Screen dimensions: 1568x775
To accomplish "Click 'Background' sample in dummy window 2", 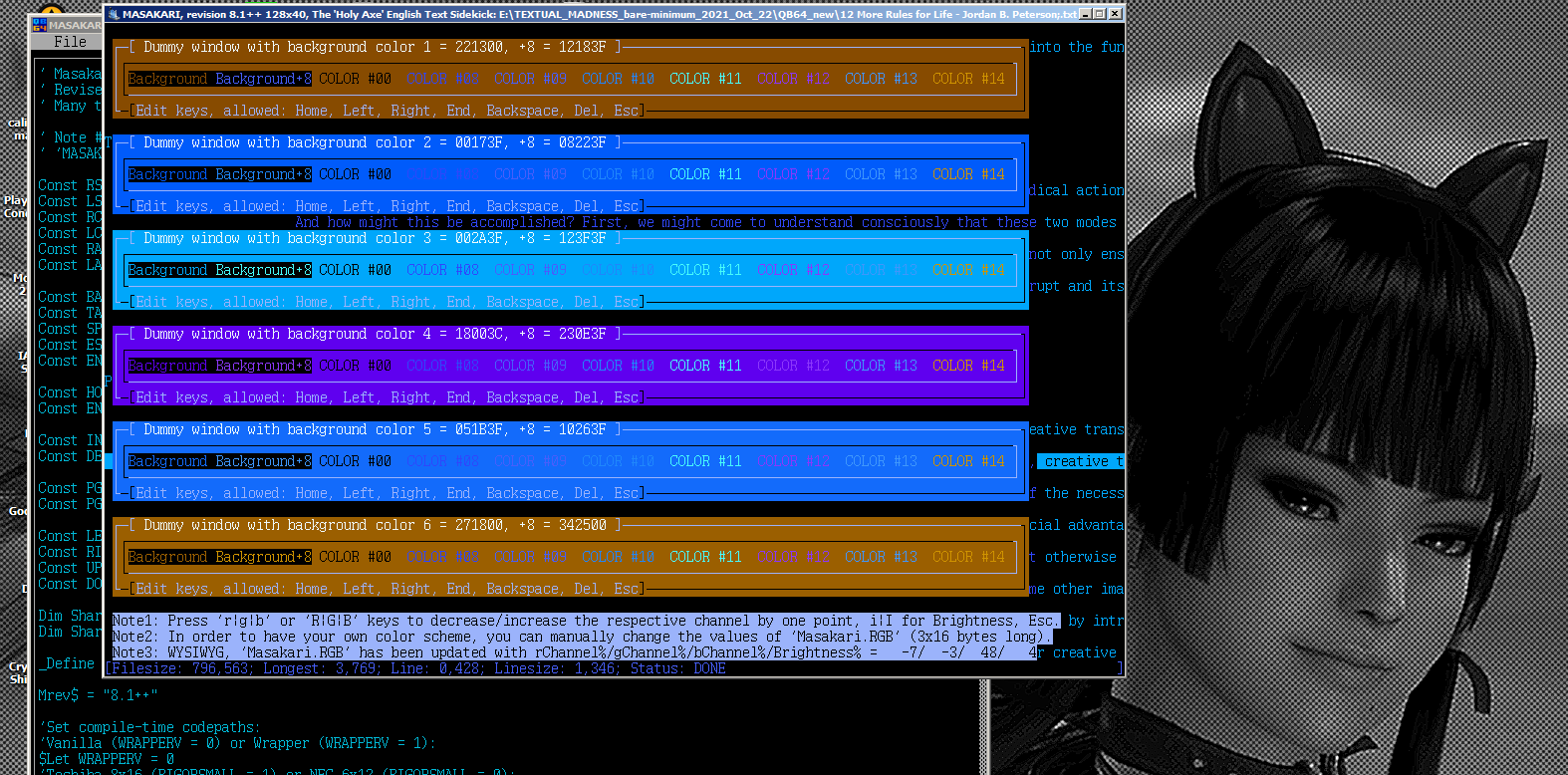I will click(167, 174).
